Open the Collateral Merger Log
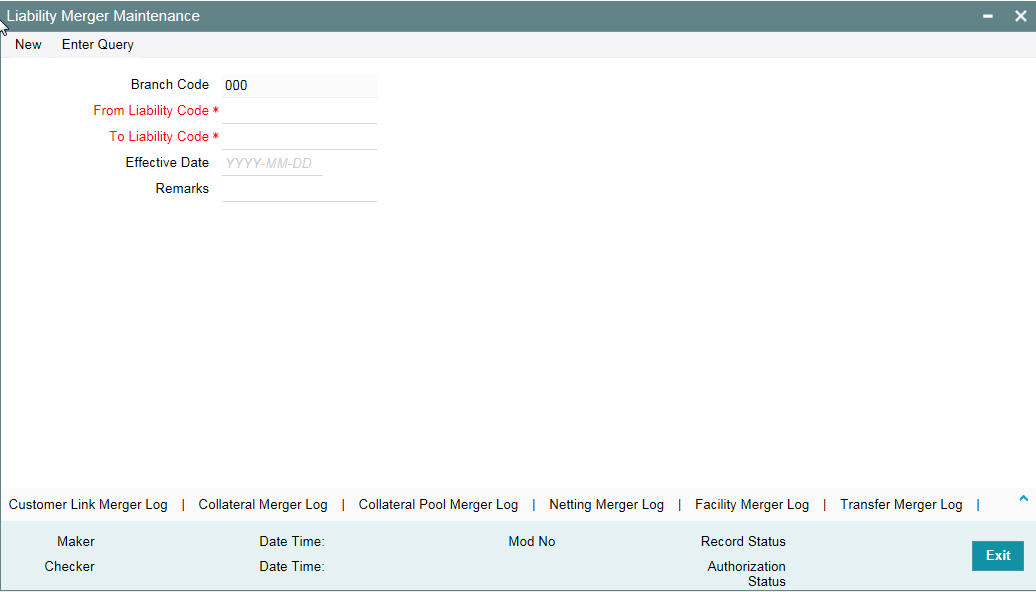 click(x=263, y=505)
